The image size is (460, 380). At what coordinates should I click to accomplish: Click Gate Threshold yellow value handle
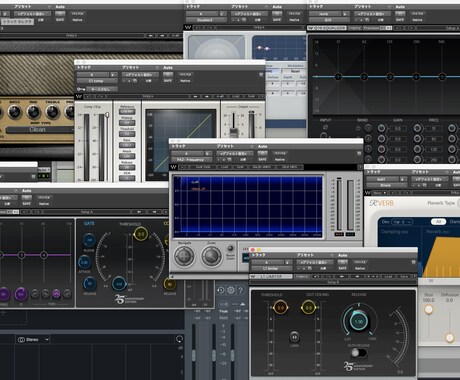(140, 234)
